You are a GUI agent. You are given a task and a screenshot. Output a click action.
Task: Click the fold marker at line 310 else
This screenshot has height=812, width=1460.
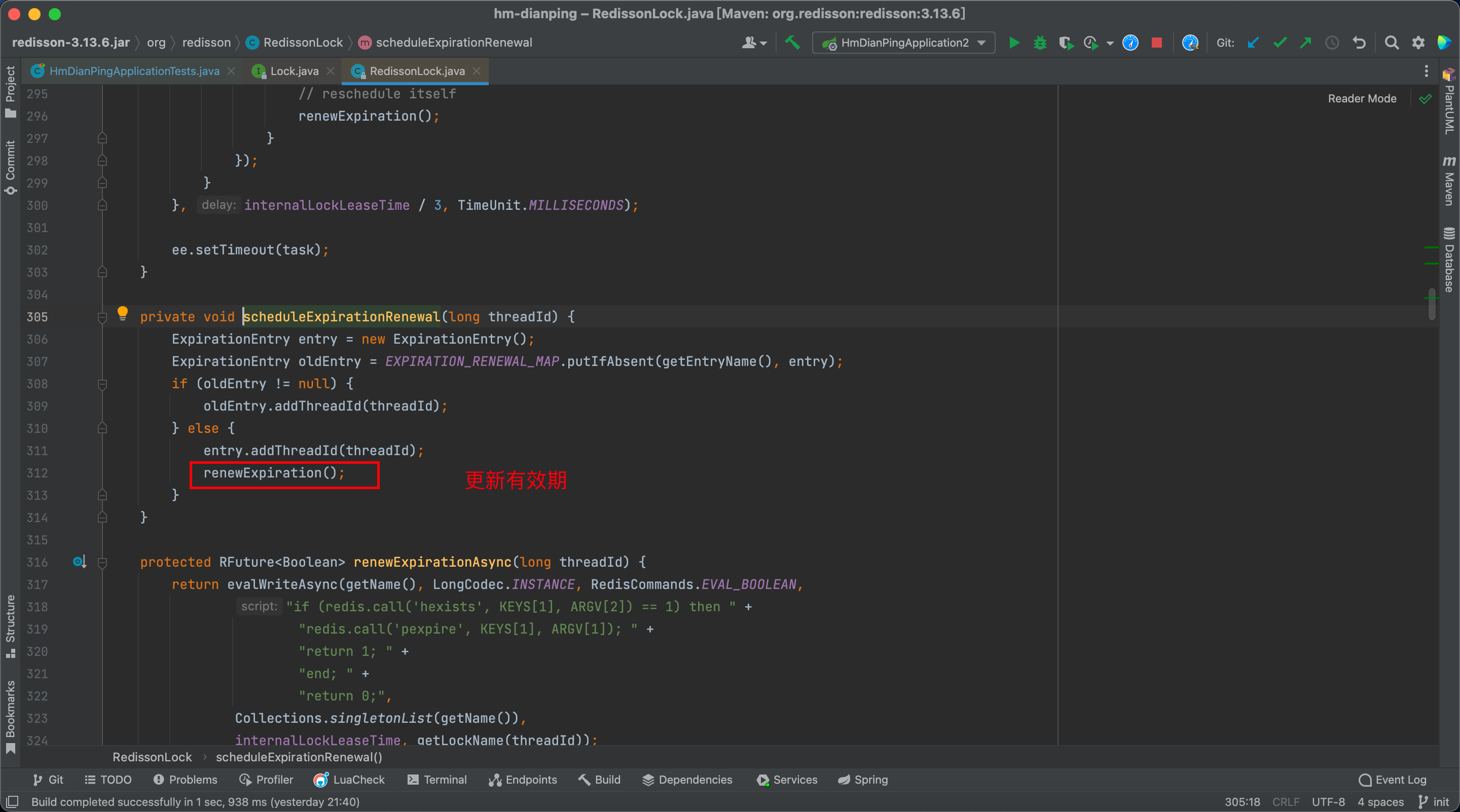tap(102, 428)
